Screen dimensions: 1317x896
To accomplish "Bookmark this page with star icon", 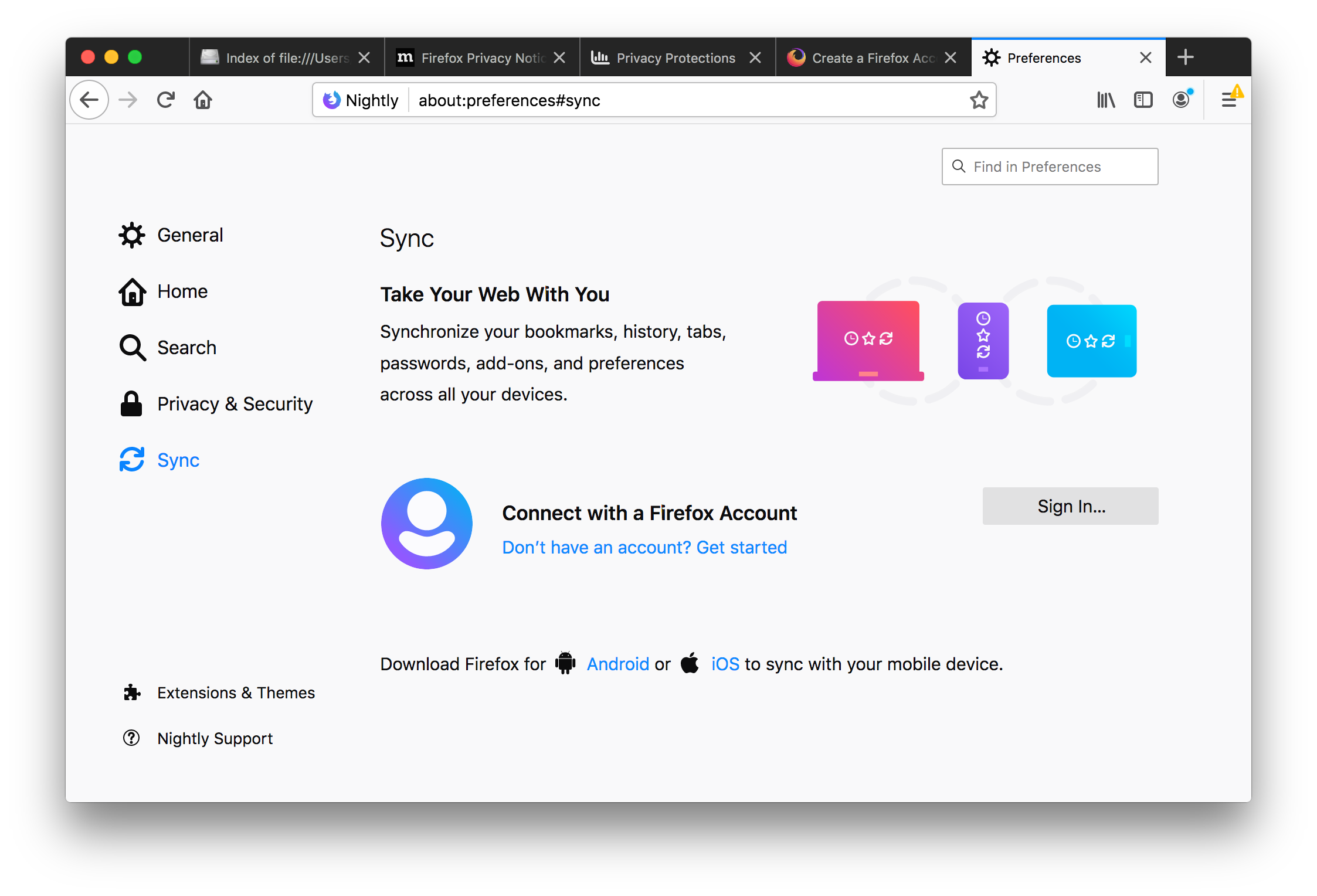I will click(979, 100).
